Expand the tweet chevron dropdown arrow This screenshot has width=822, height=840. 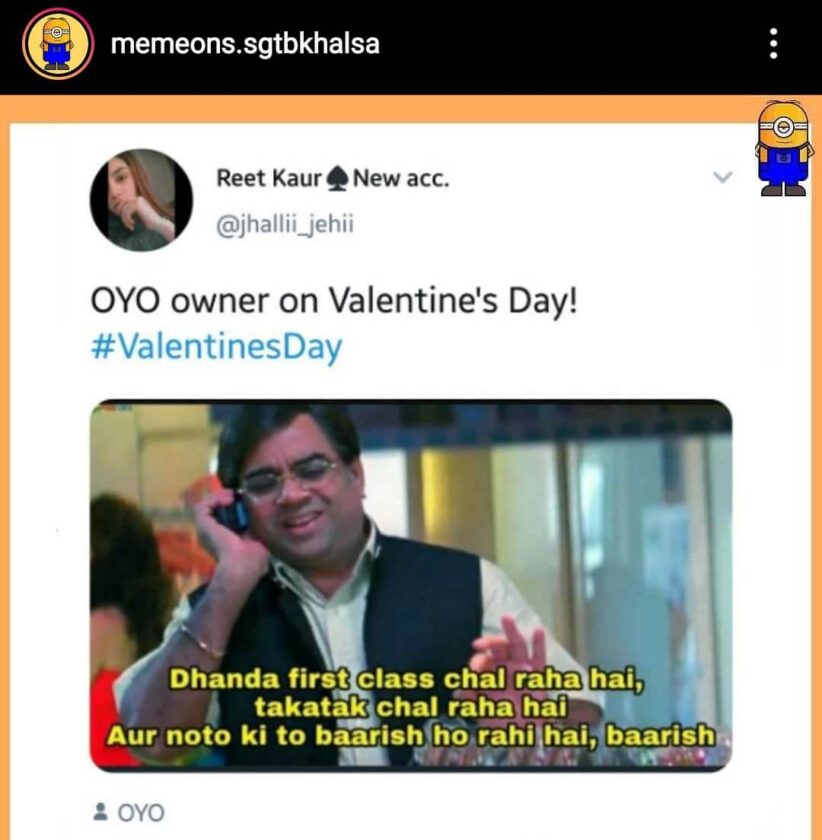coord(723,177)
